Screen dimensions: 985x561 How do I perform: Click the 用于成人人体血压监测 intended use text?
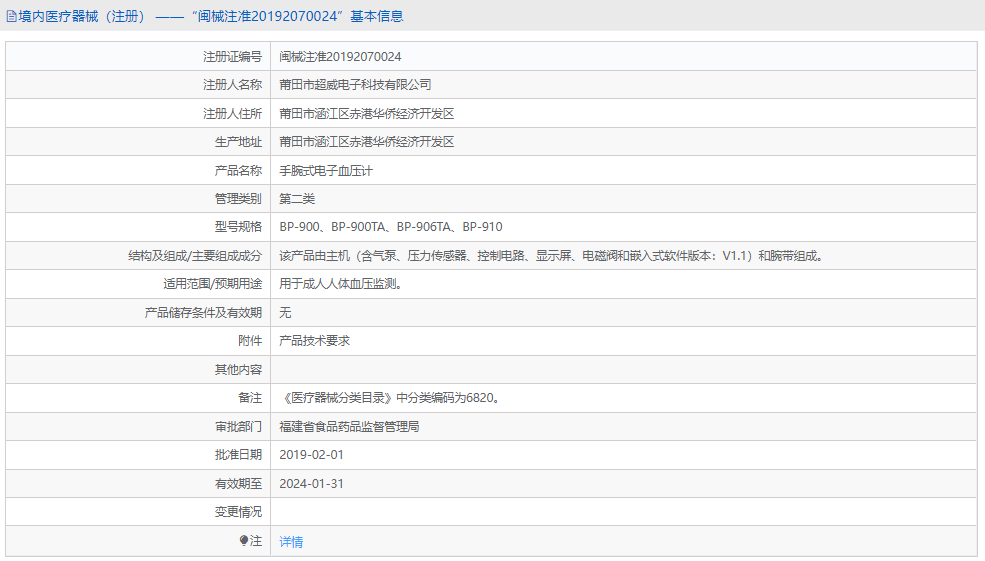click(341, 284)
